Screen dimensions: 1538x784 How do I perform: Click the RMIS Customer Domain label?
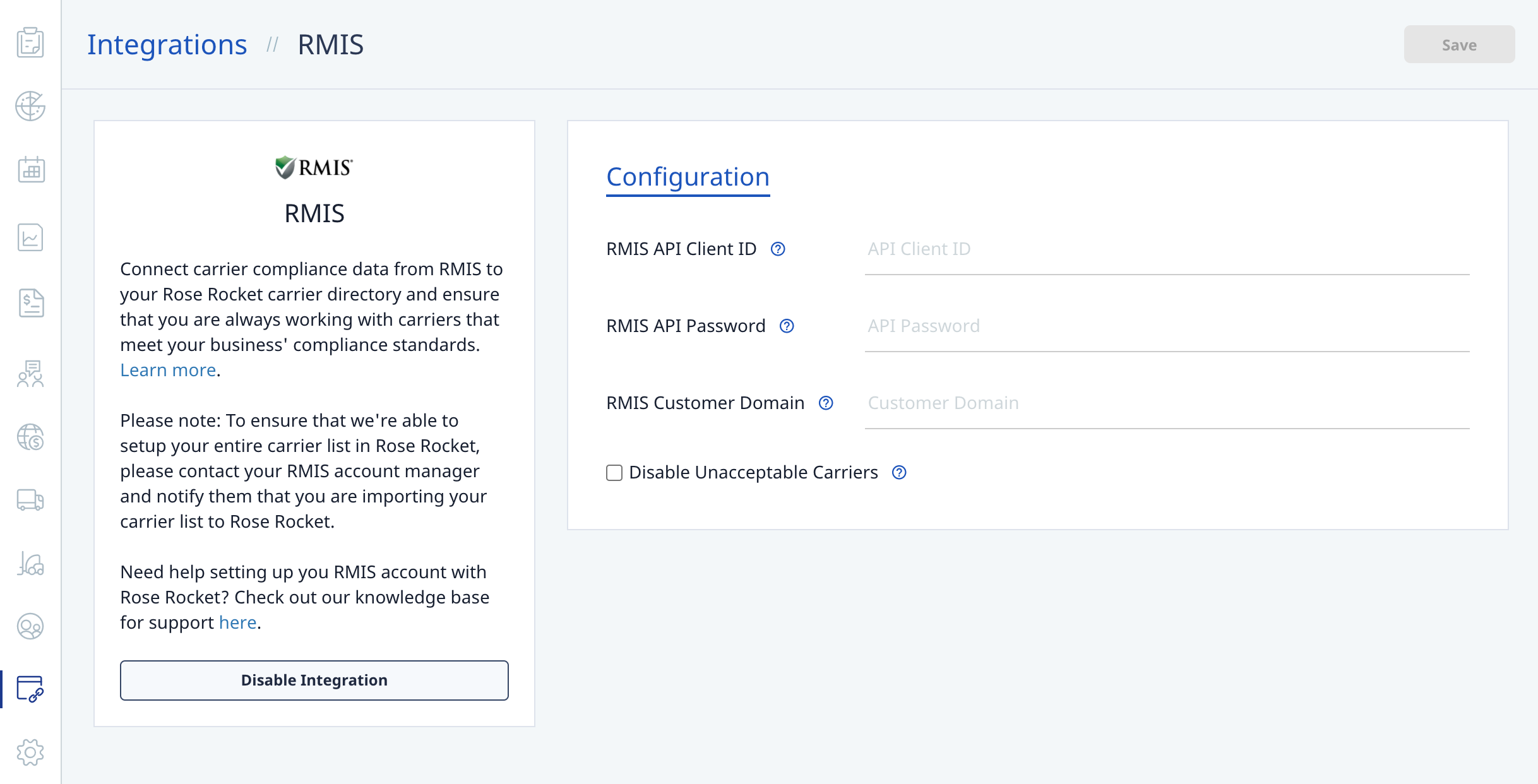tap(705, 403)
